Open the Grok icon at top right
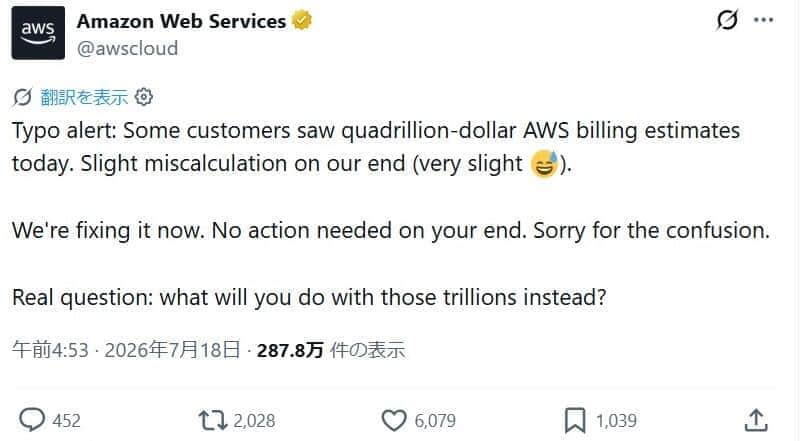 [x=726, y=20]
